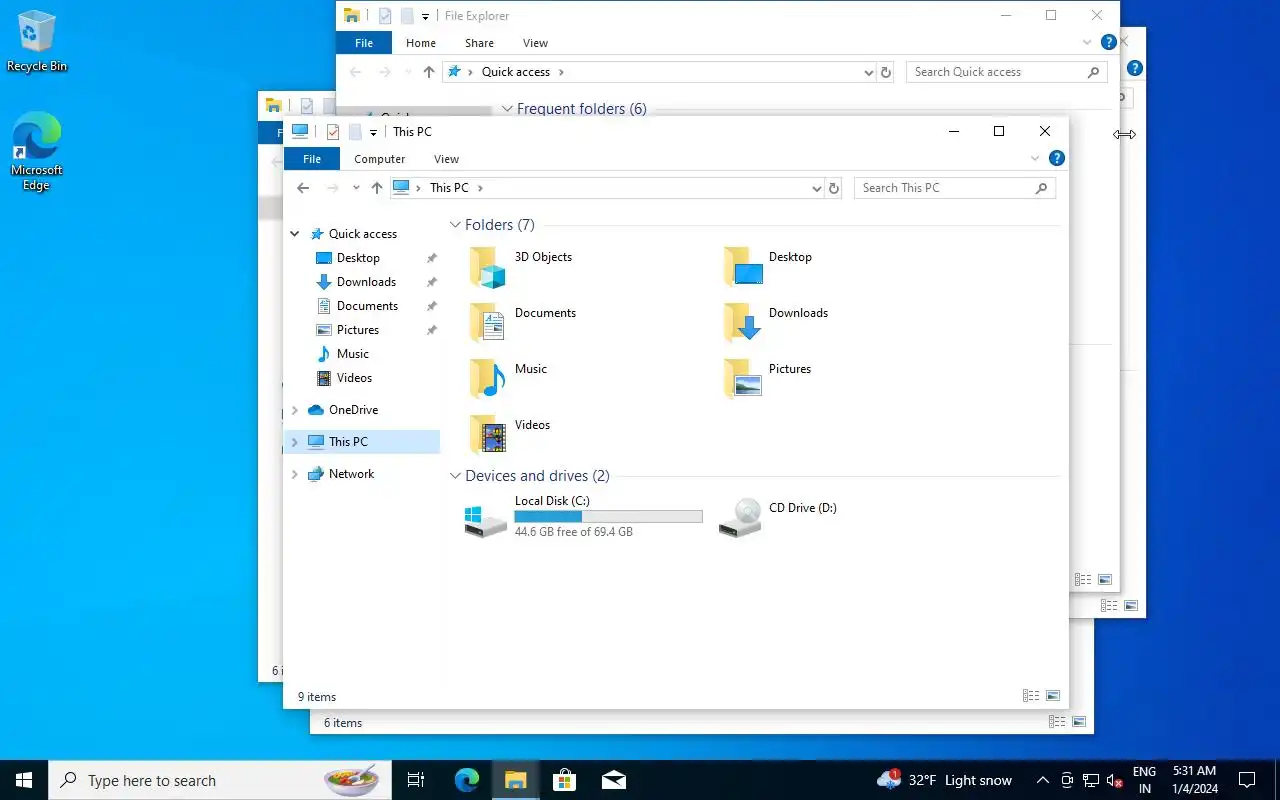Click the Local Disk (C:) usage bar
The image size is (1280, 800).
pyautogui.click(x=608, y=516)
